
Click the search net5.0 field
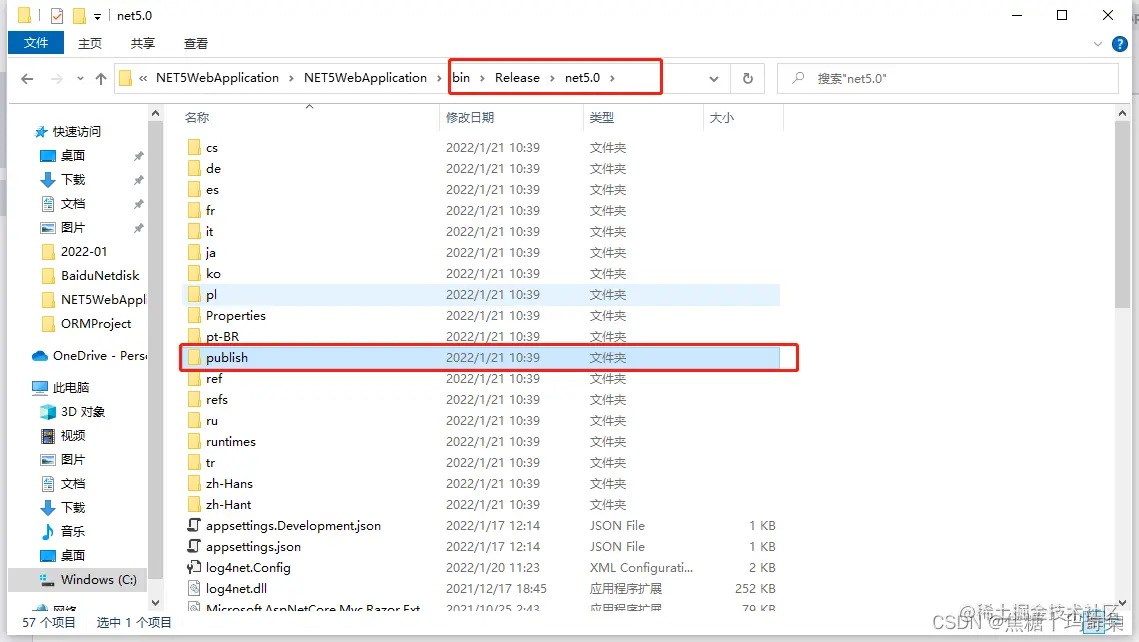coord(948,78)
